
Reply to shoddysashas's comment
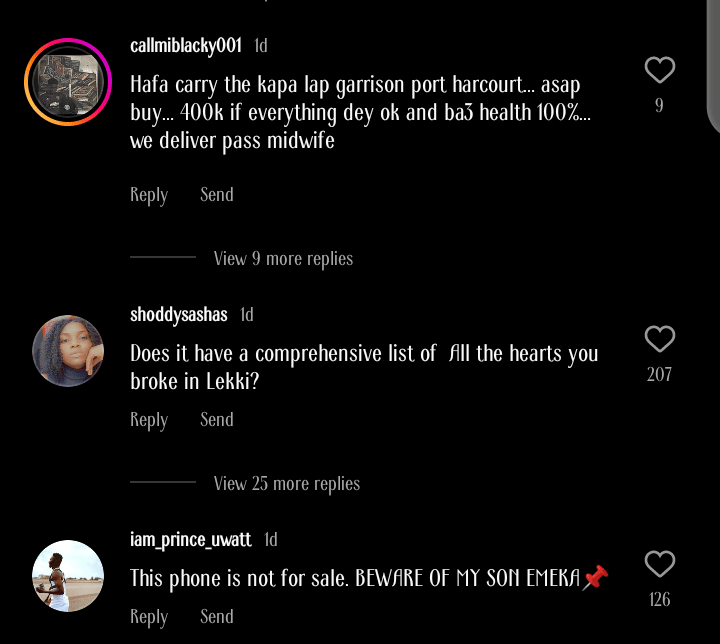(x=149, y=419)
